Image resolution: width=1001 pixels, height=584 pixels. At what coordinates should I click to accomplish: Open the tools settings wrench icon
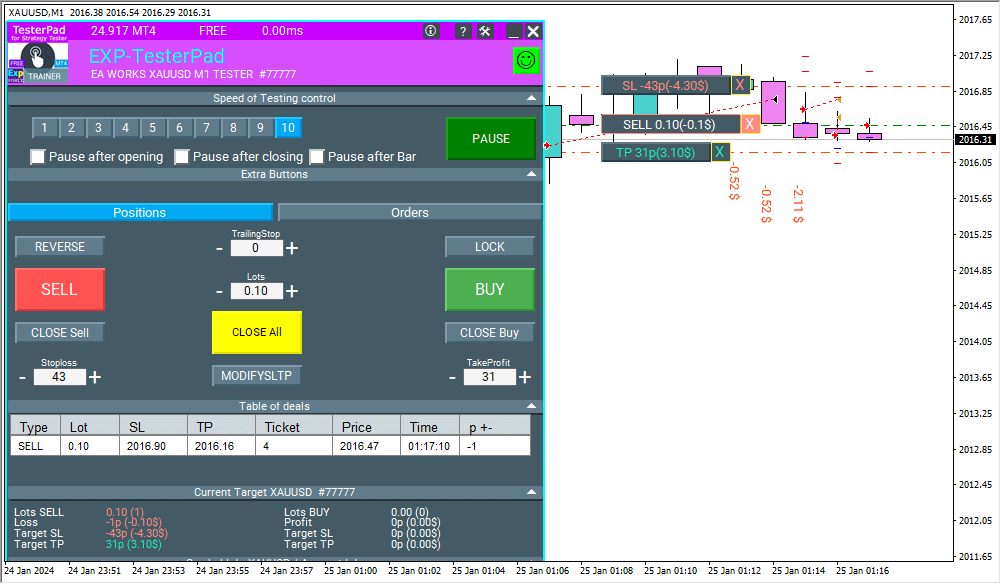click(x=485, y=31)
